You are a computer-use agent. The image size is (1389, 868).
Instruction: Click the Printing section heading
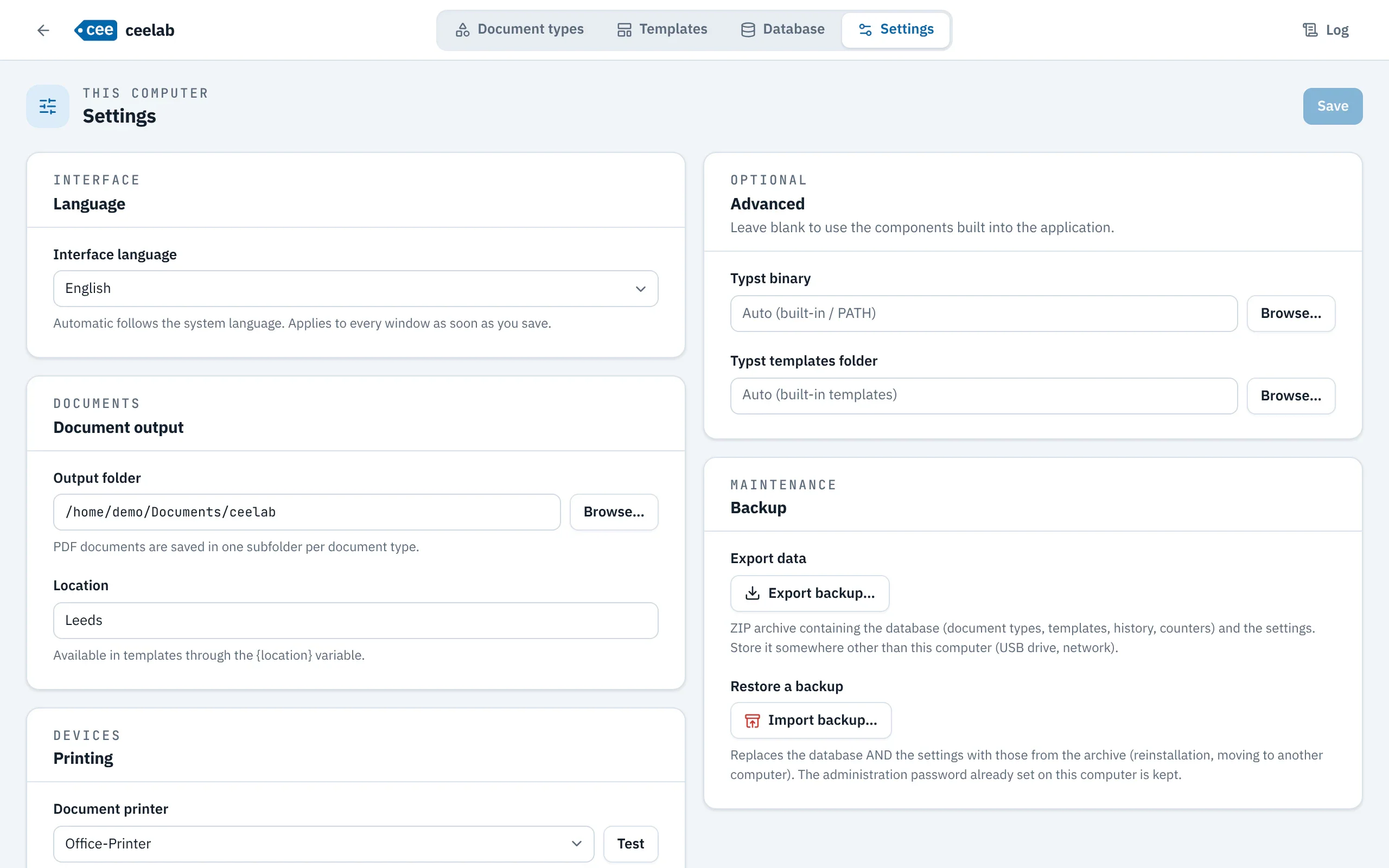click(x=83, y=758)
